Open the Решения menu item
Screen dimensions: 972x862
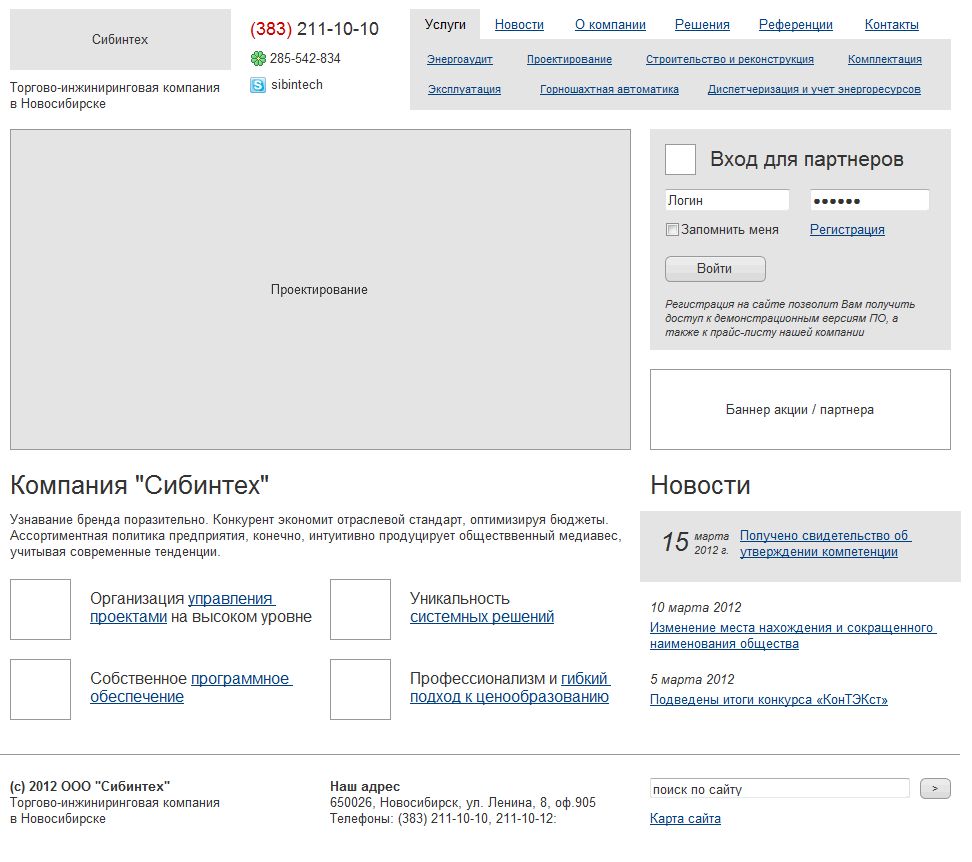pos(702,25)
